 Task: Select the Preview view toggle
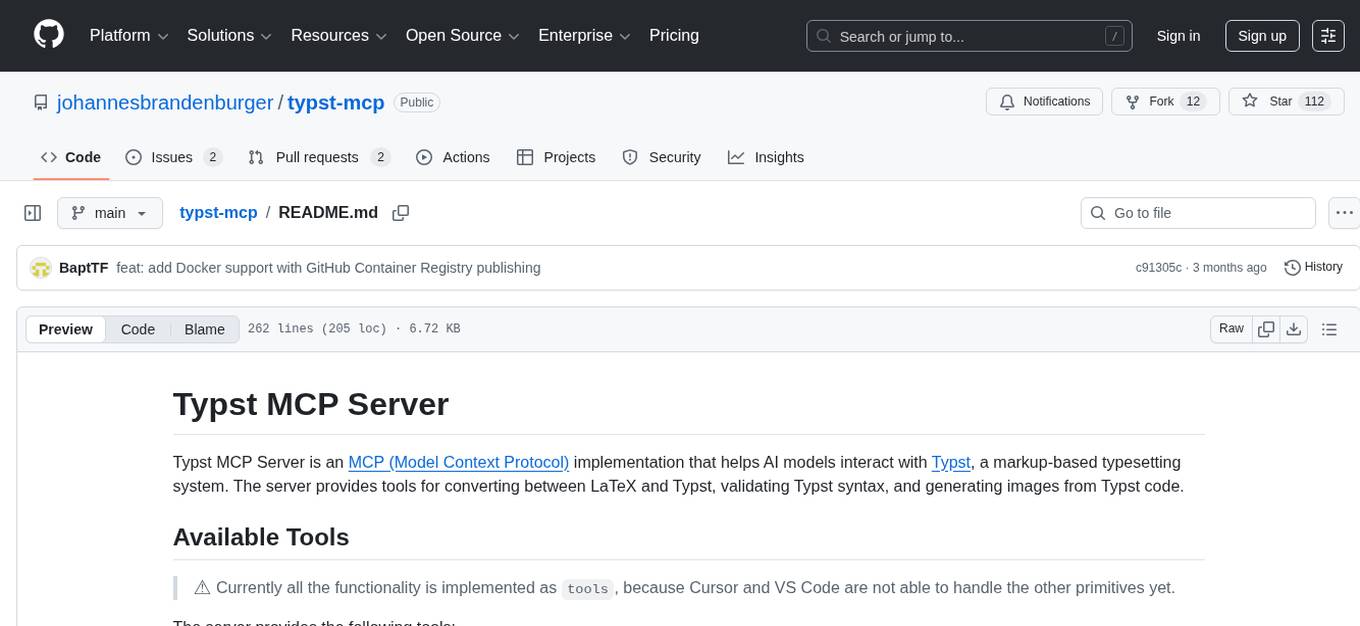66,329
